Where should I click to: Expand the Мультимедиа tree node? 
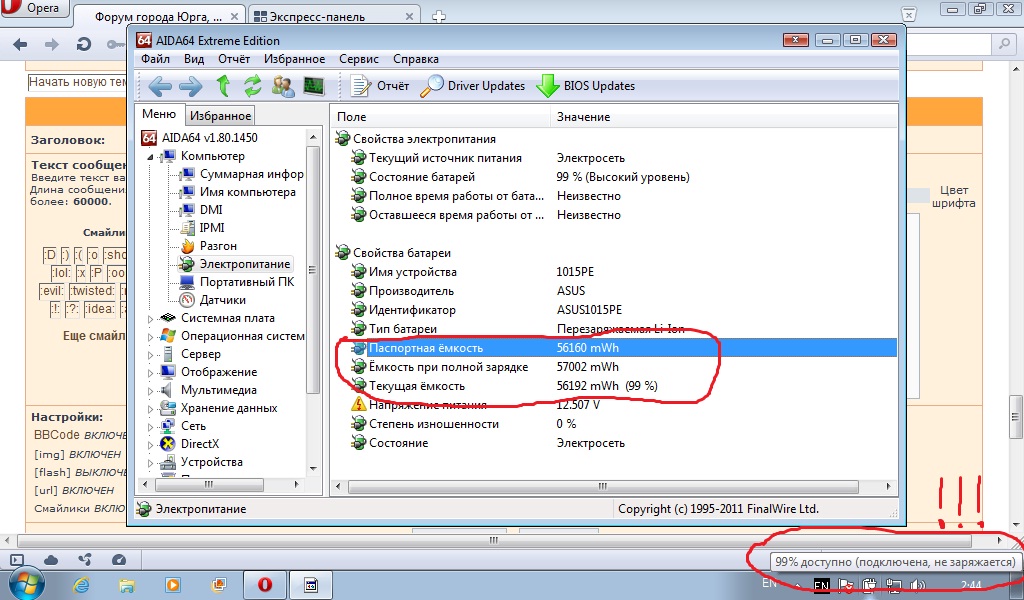click(152, 391)
